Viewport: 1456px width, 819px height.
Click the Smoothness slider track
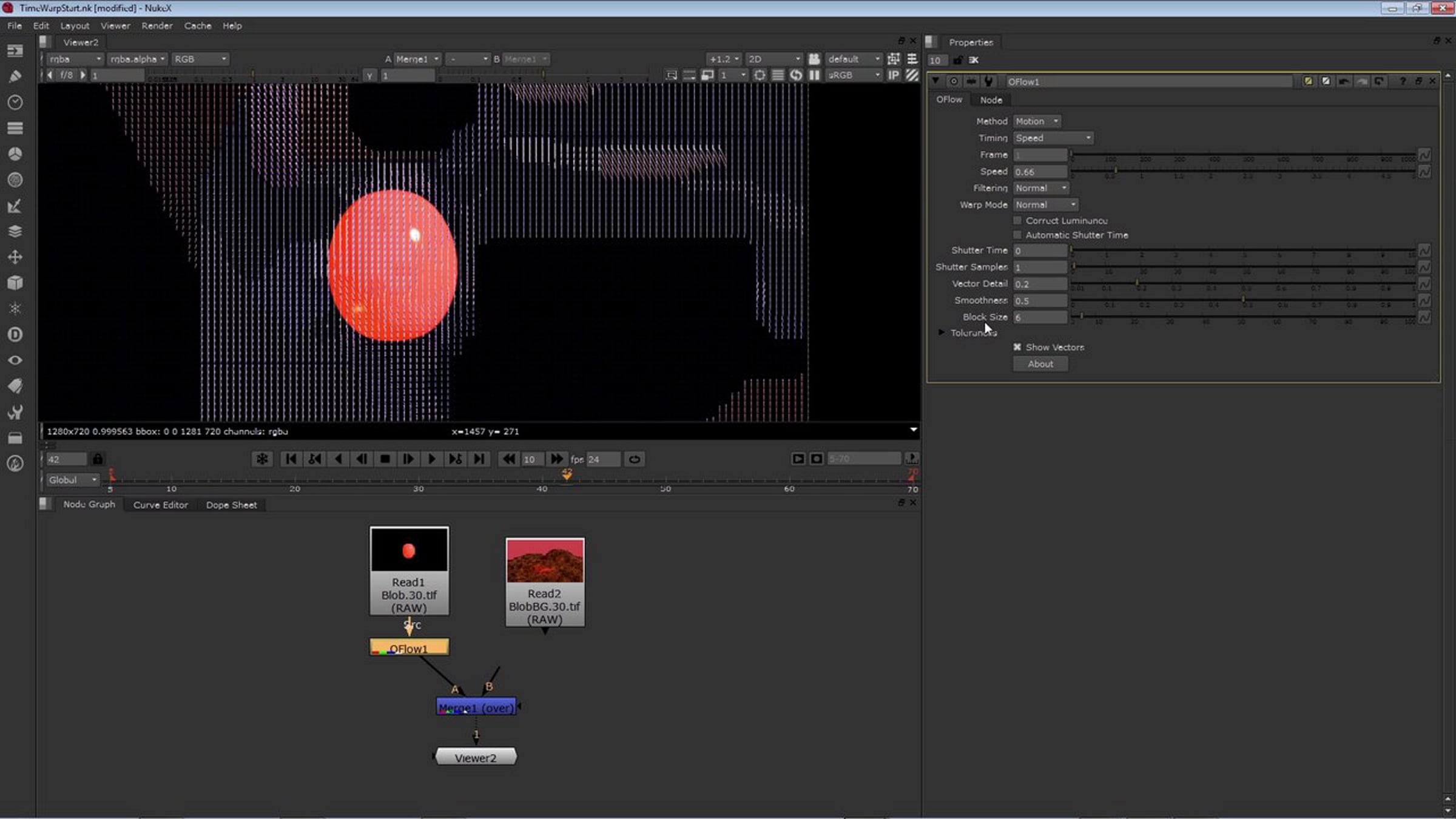1243,300
